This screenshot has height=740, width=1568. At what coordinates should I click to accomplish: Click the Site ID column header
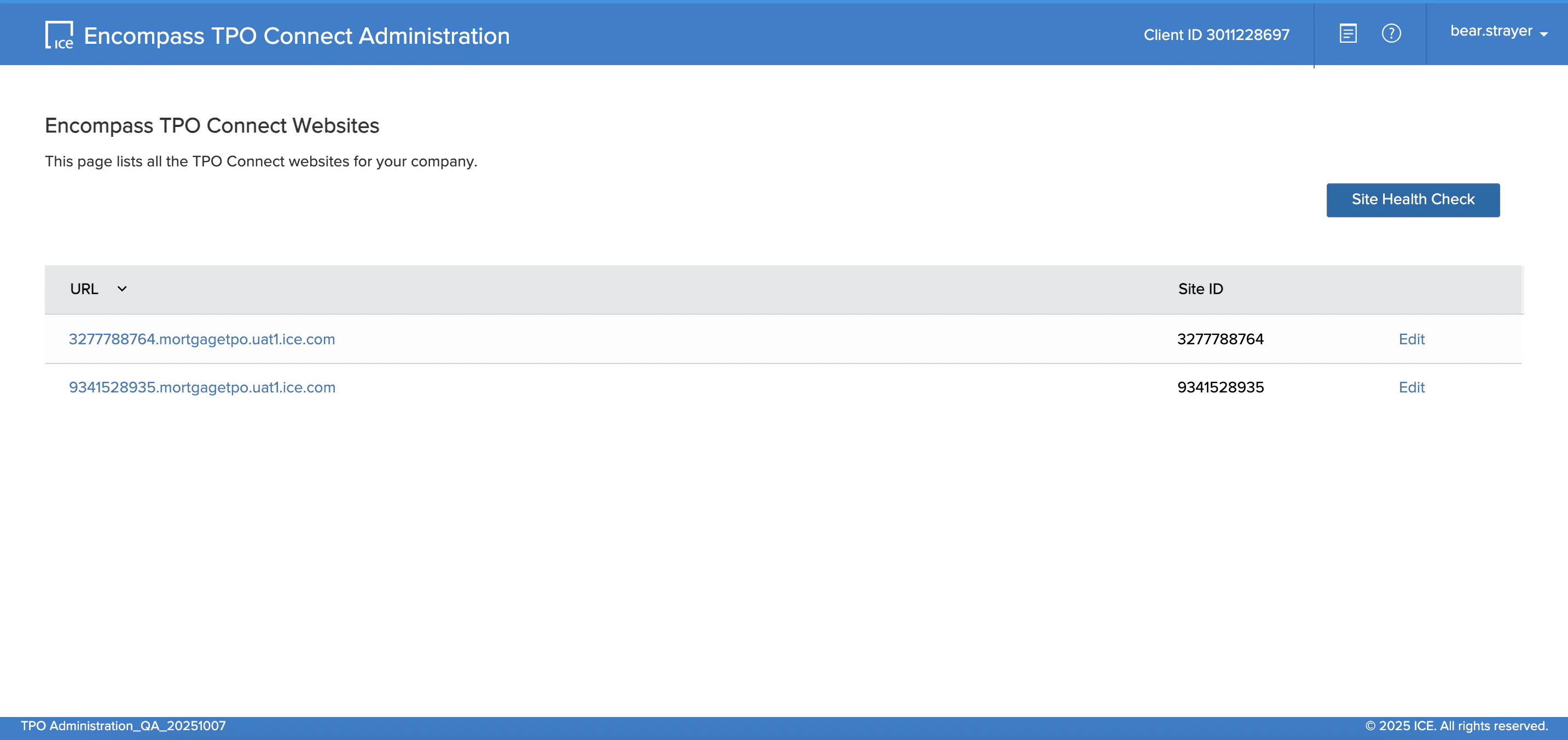[1200, 288]
